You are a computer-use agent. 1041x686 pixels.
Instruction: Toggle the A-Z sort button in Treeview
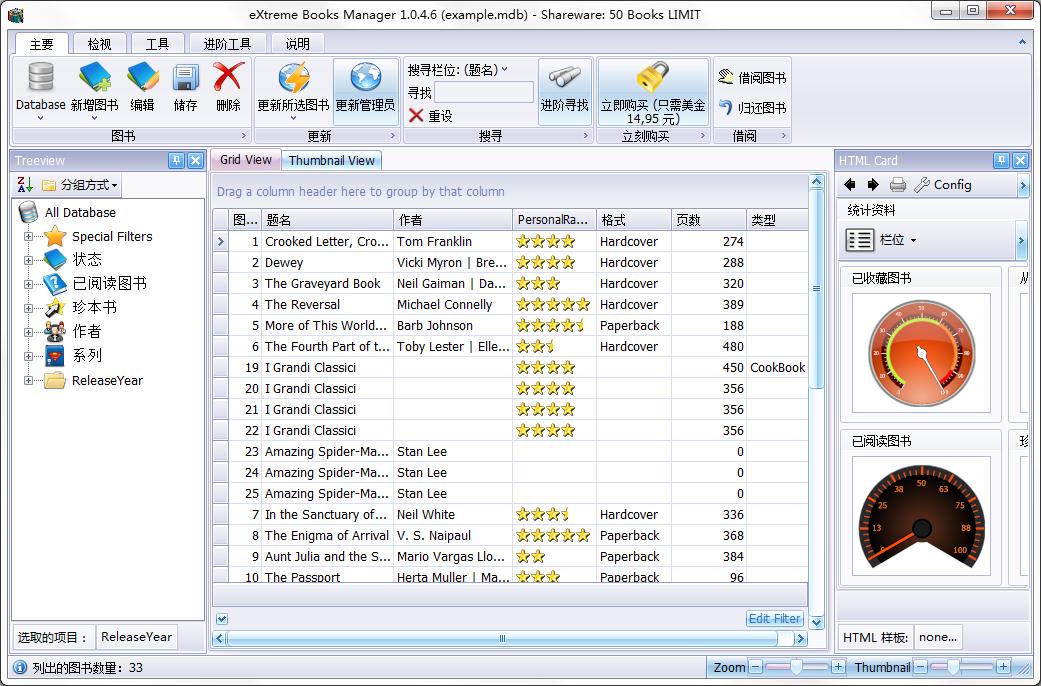coord(25,185)
